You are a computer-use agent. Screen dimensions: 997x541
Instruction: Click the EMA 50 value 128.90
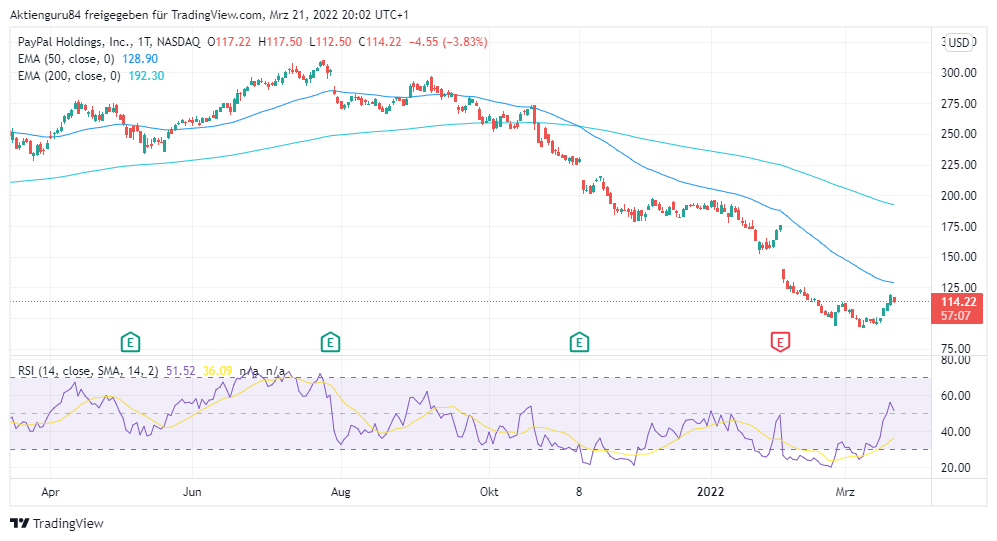pos(139,59)
